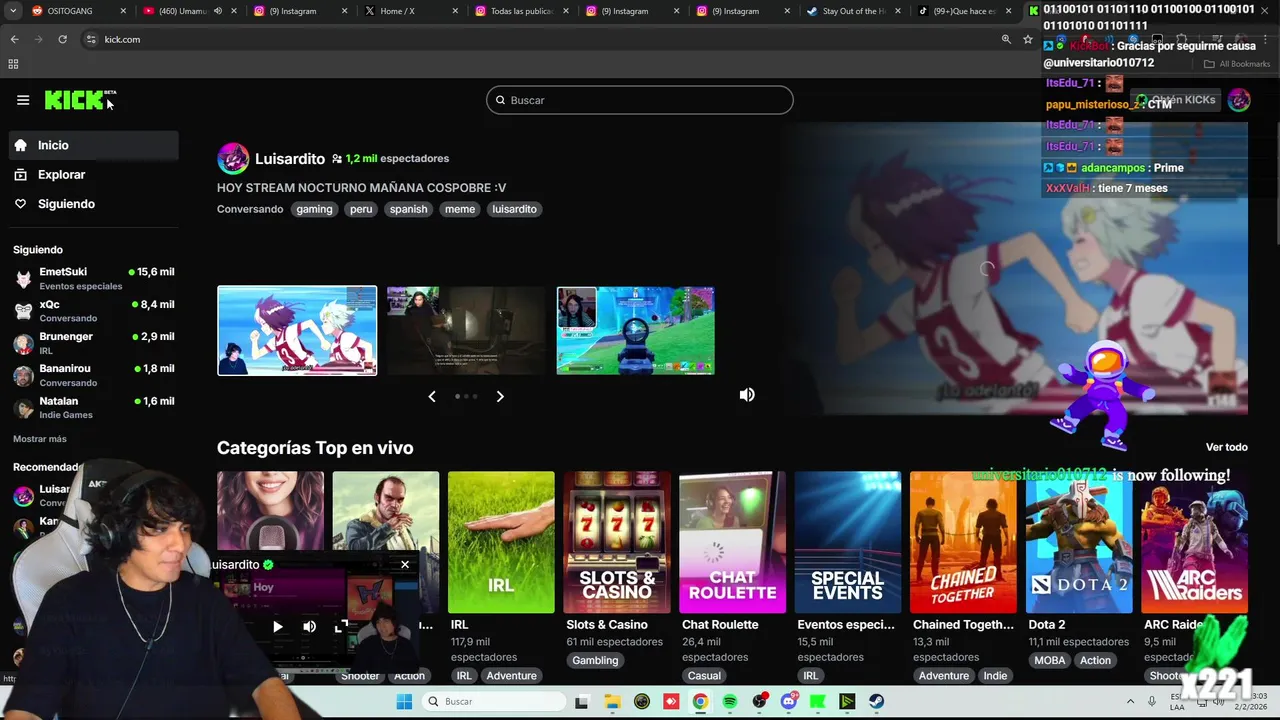Screen dimensions: 1280x720
Task: Mute the Umamusume YouTube tab audio
Action: pos(217,11)
